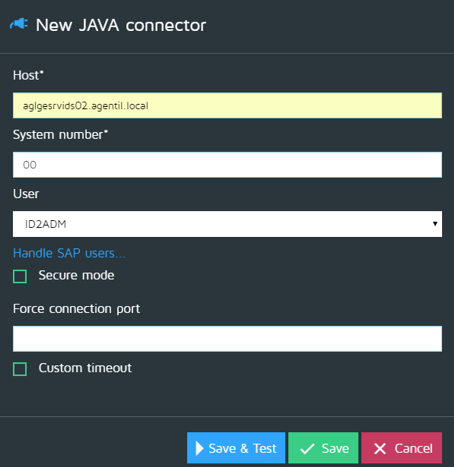Enable the Secure mode checkbox
The image size is (454, 467).
point(20,276)
